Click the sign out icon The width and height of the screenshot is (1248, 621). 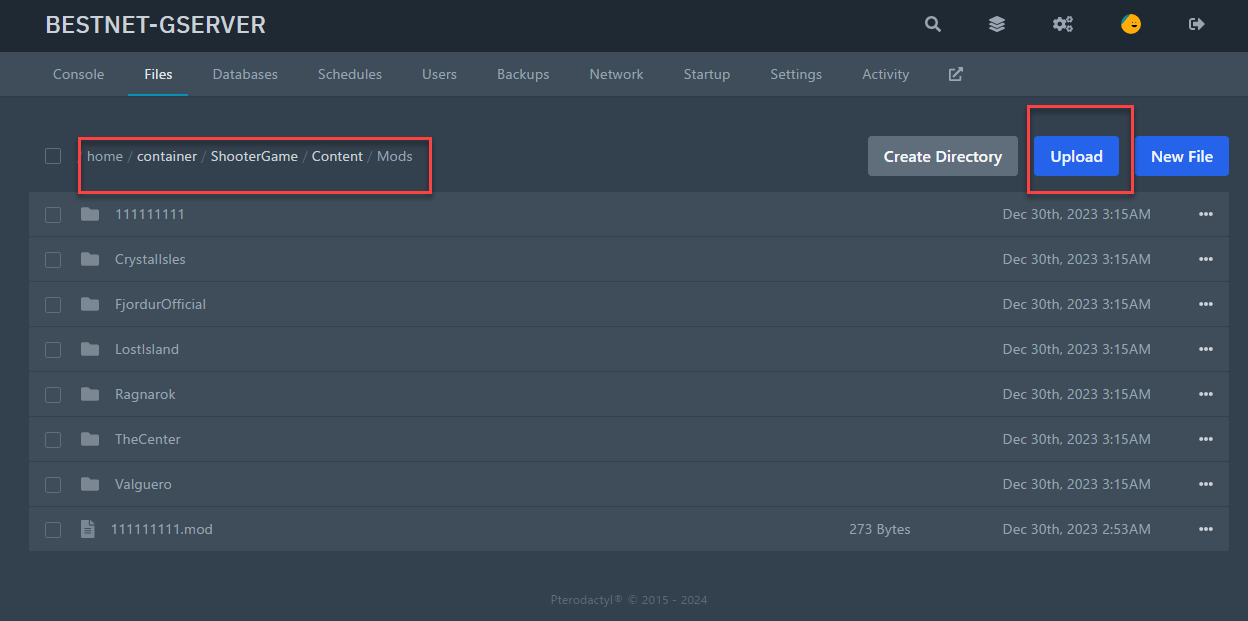tap(1196, 25)
